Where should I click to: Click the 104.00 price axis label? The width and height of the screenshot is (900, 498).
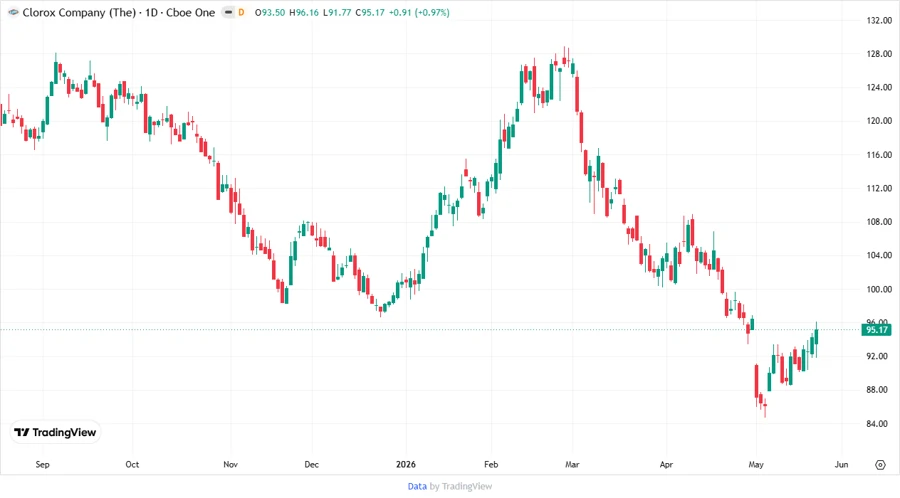[x=879, y=255]
